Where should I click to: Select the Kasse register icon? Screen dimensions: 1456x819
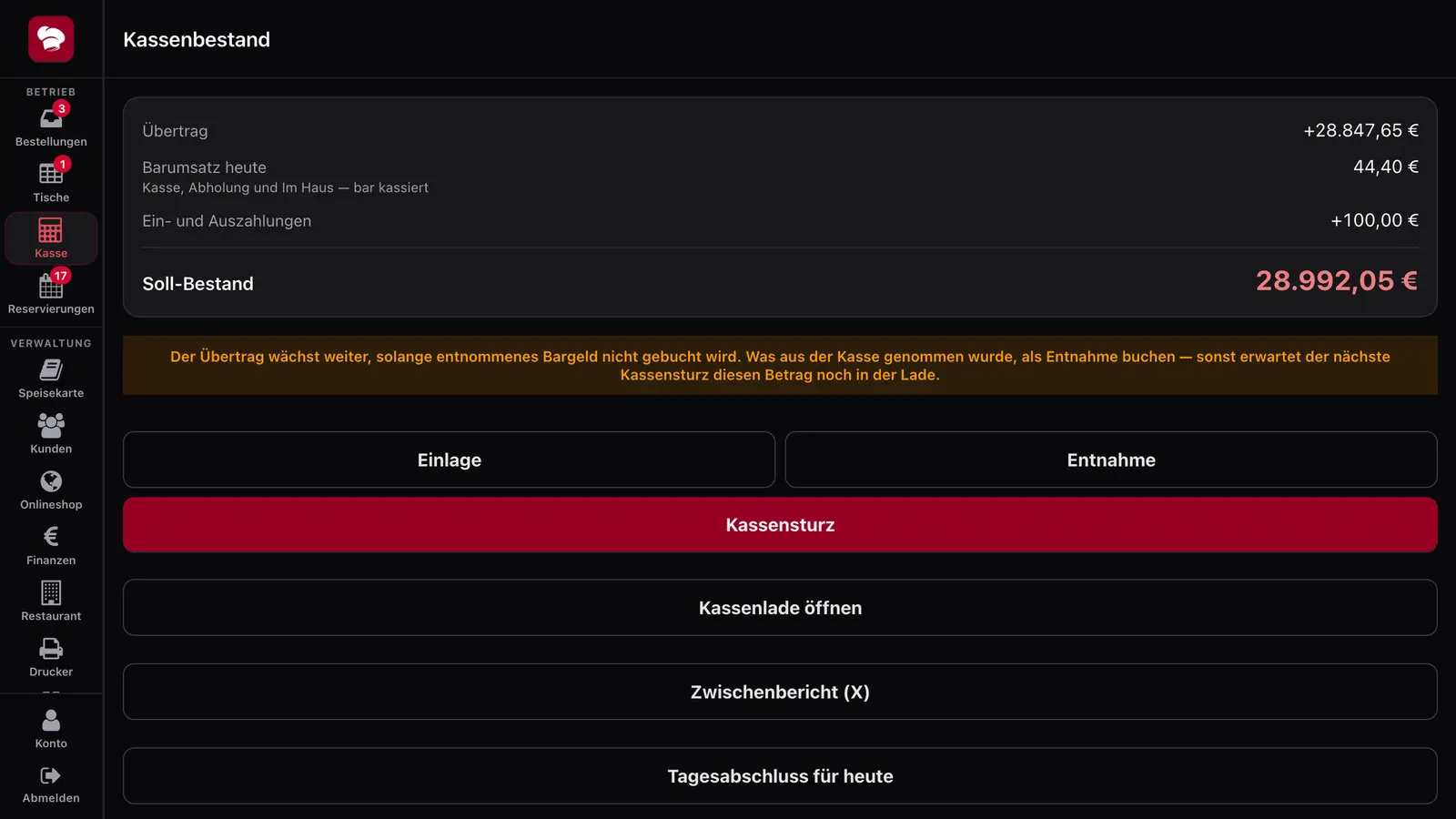coord(51,230)
